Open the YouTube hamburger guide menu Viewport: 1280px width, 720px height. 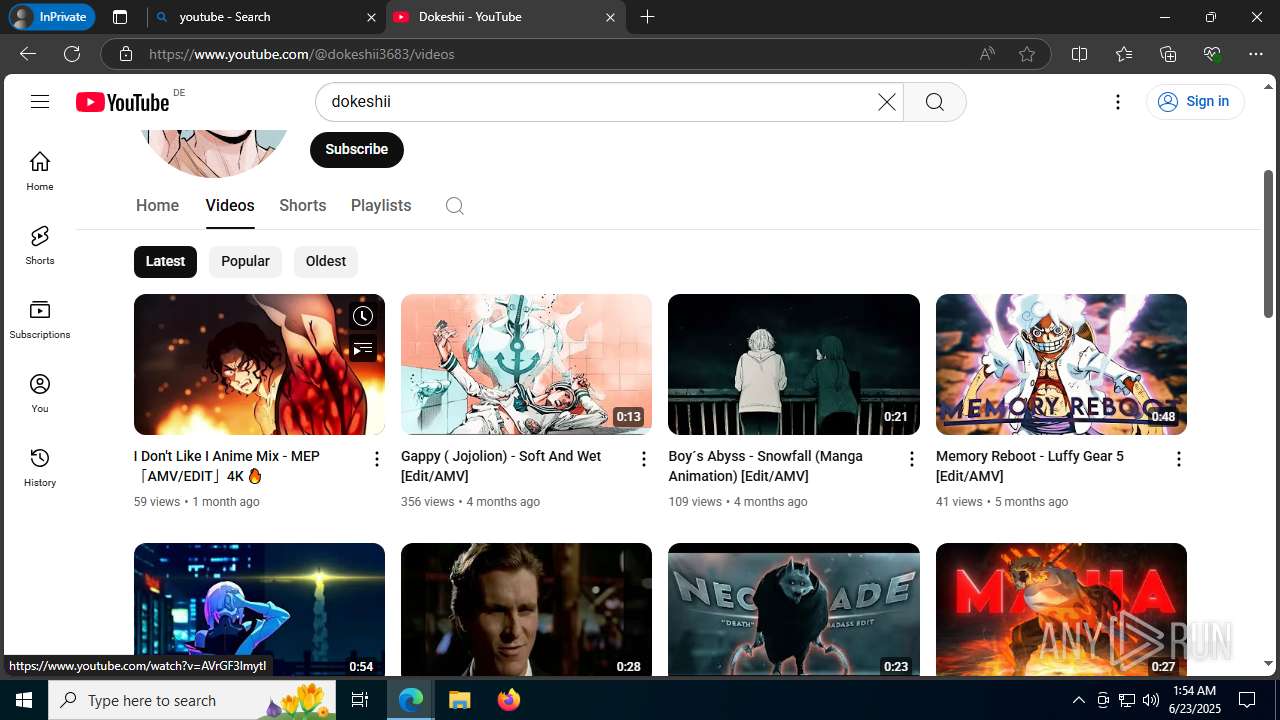click(40, 101)
